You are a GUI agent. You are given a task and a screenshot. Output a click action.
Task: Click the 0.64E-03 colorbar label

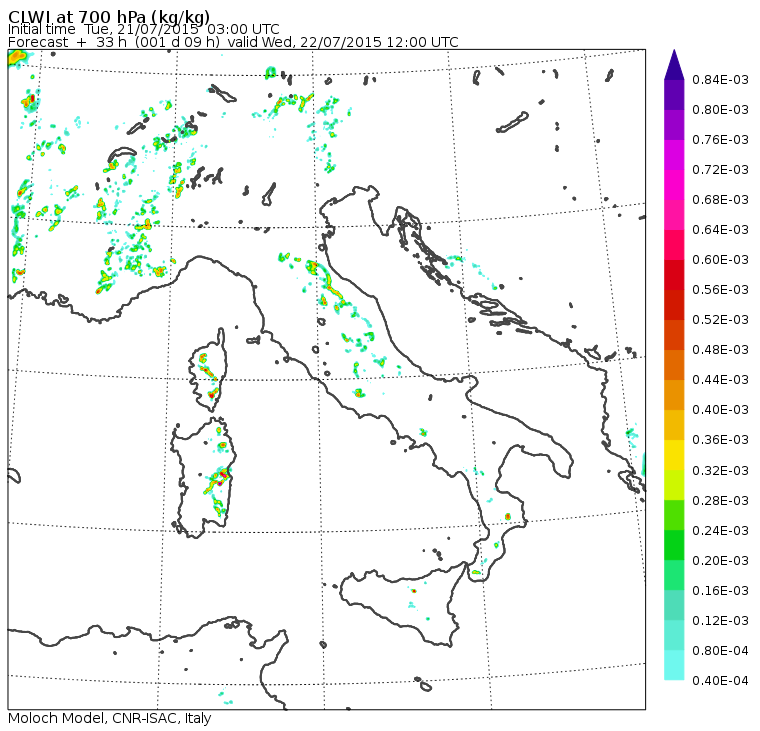[x=720, y=230]
